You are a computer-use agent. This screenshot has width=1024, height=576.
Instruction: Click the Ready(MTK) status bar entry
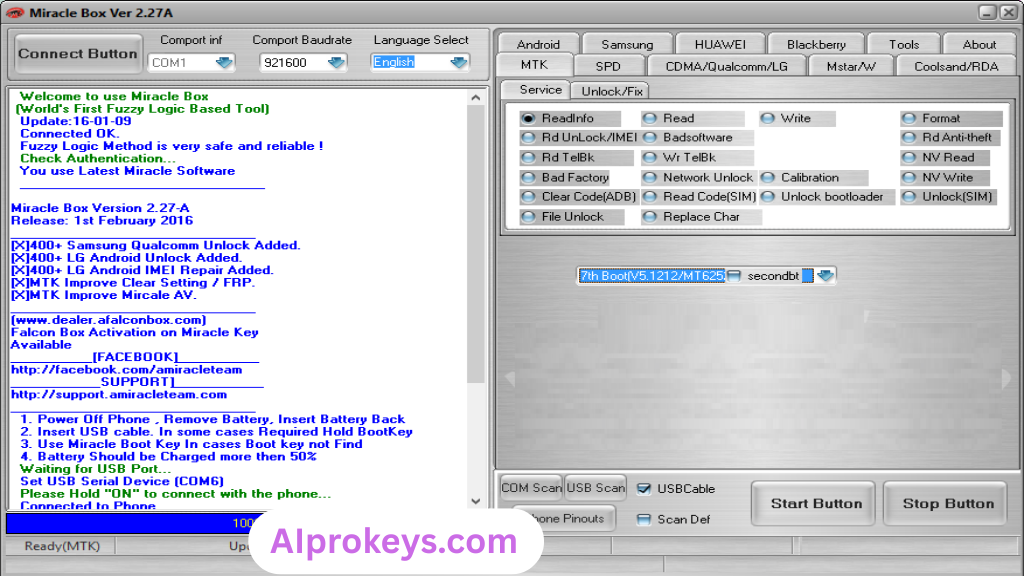pyautogui.click(x=62, y=546)
